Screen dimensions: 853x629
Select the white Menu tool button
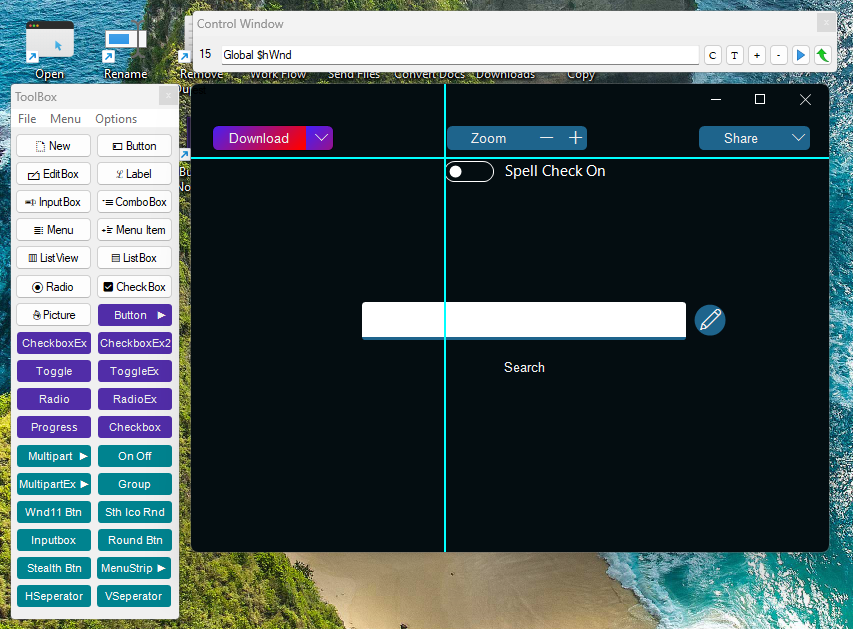click(x=53, y=230)
